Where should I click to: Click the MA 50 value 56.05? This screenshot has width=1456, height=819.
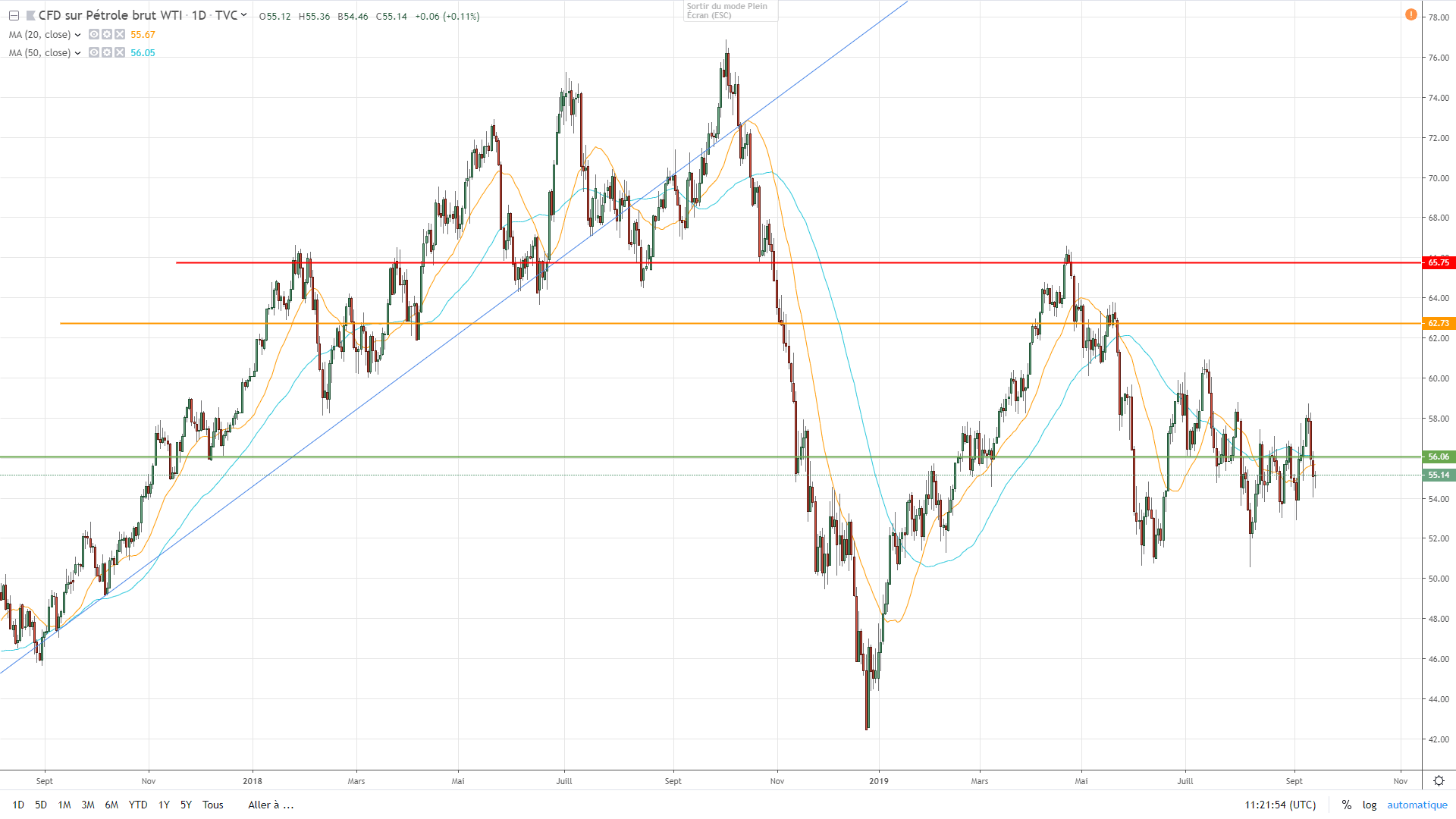(x=143, y=53)
